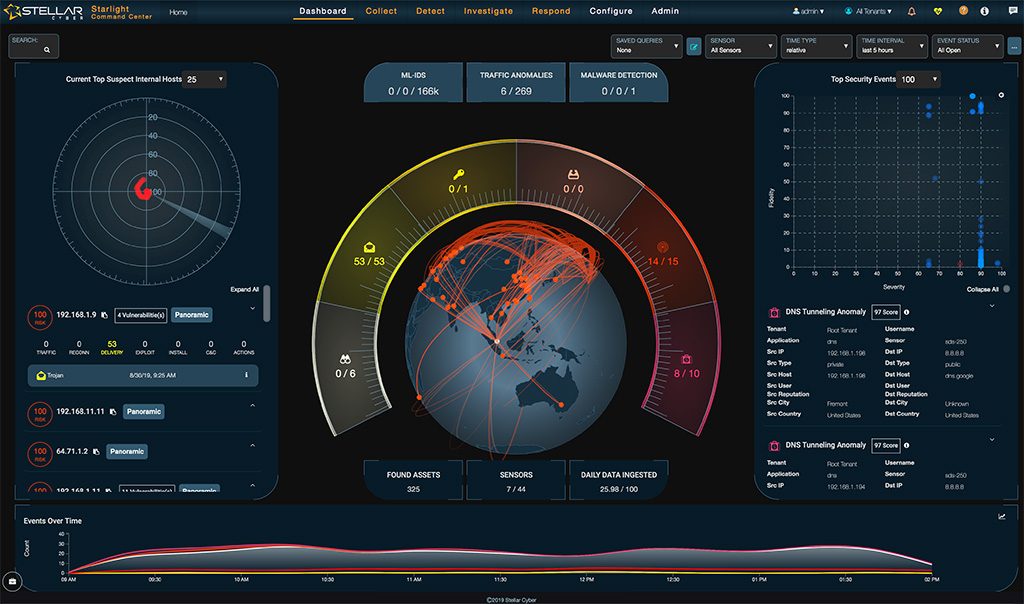1024x604 pixels.
Task: Click the heart health status icon
Action: tap(938, 11)
